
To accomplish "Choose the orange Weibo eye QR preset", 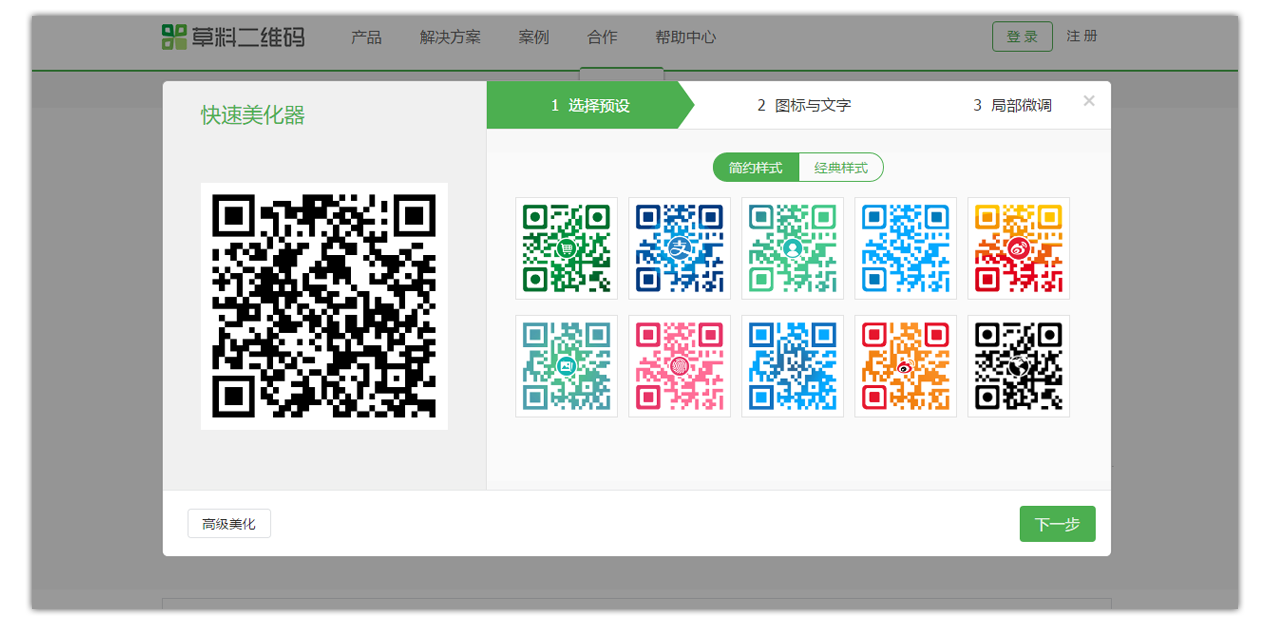I will tap(906, 366).
